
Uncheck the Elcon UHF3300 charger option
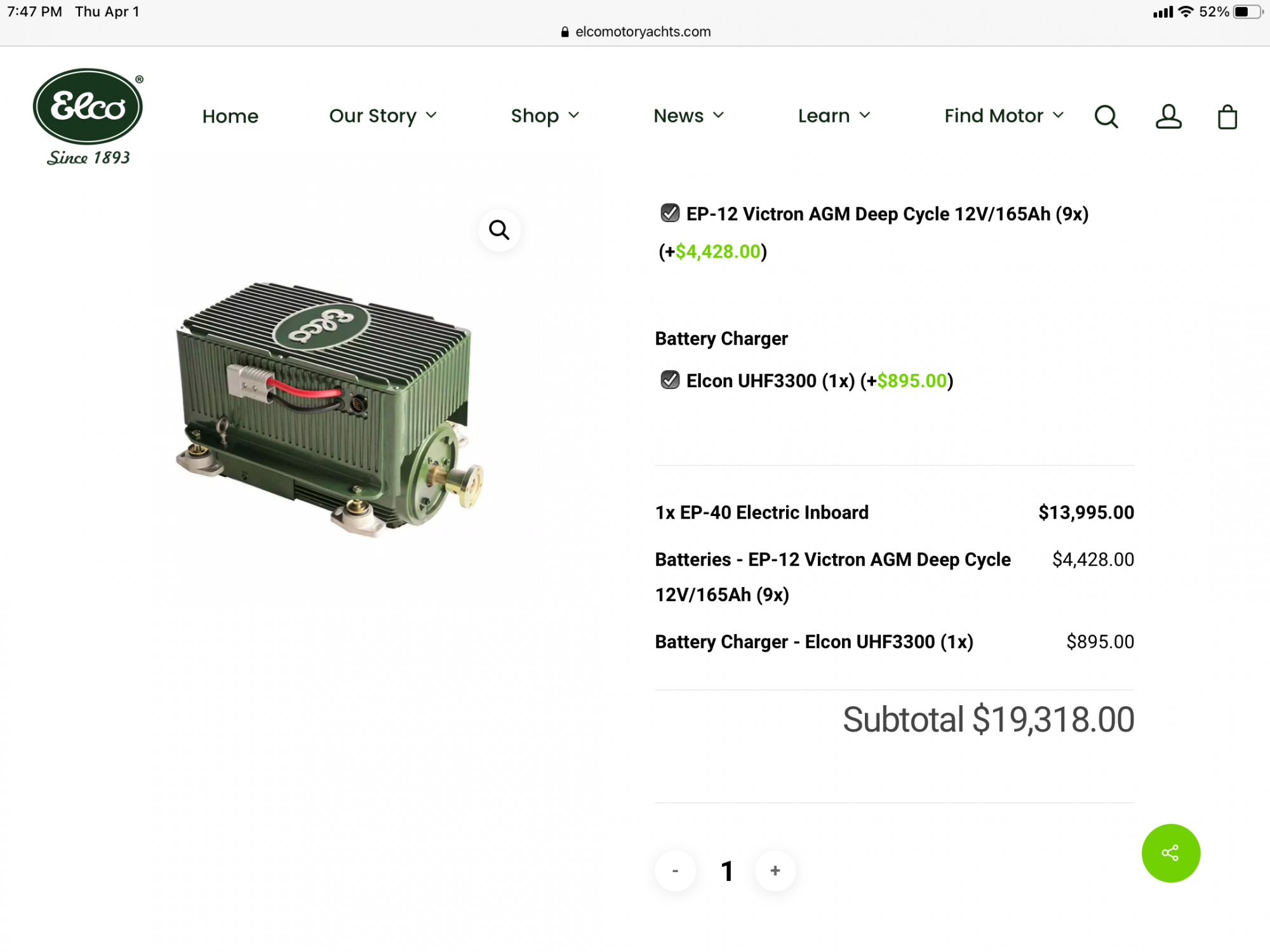tap(670, 380)
